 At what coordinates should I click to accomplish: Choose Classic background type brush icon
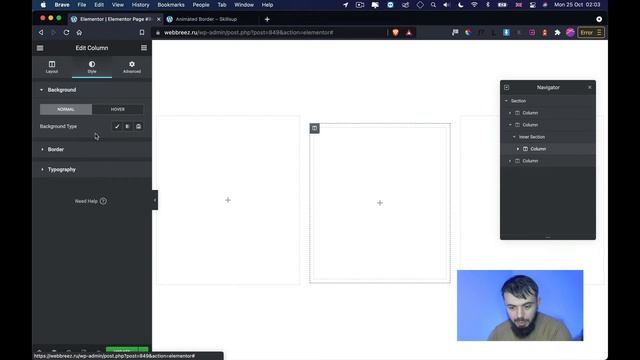point(117,127)
